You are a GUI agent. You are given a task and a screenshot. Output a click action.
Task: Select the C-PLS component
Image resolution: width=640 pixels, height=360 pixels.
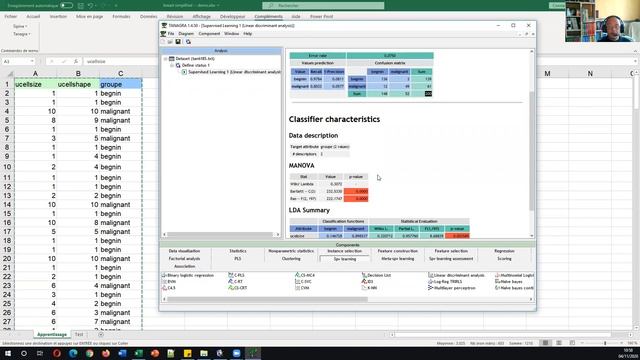[x=236, y=276]
